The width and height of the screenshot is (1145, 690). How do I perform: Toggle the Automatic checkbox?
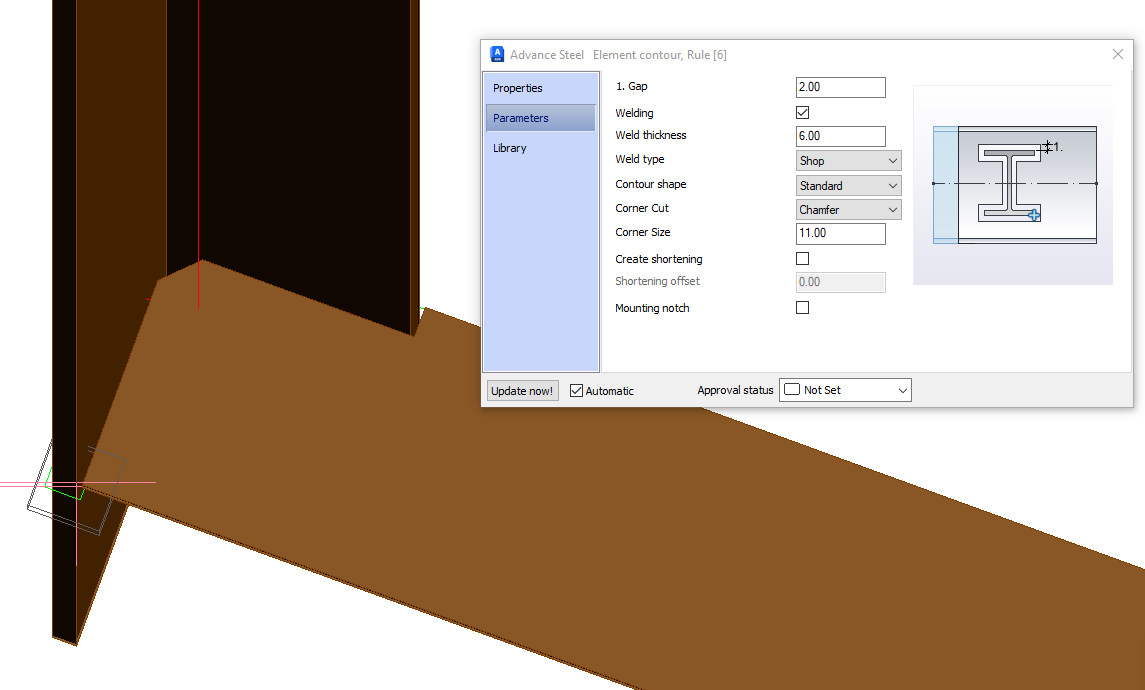576,391
